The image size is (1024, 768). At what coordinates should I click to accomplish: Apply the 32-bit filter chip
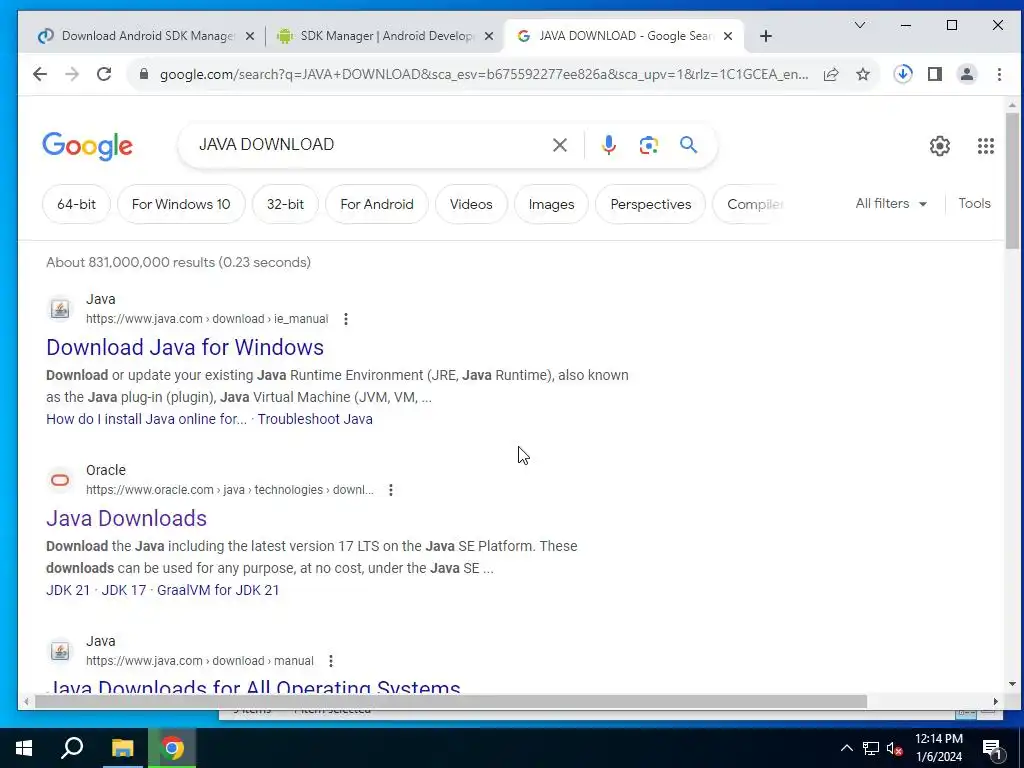click(285, 204)
